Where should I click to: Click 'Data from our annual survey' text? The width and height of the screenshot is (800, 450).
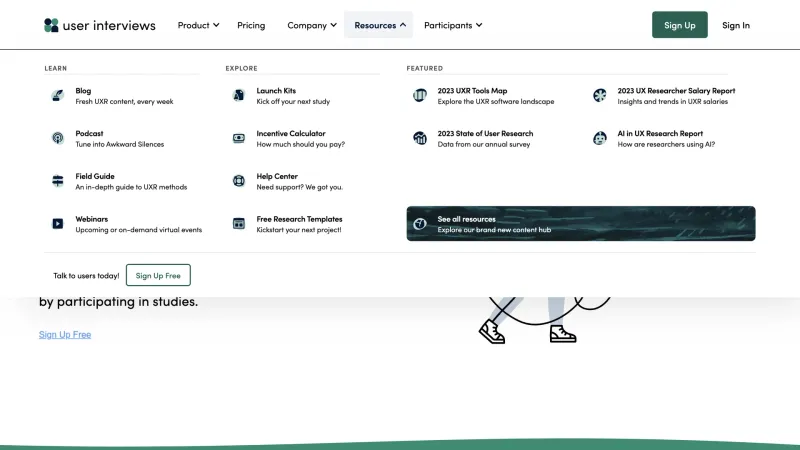(484, 144)
